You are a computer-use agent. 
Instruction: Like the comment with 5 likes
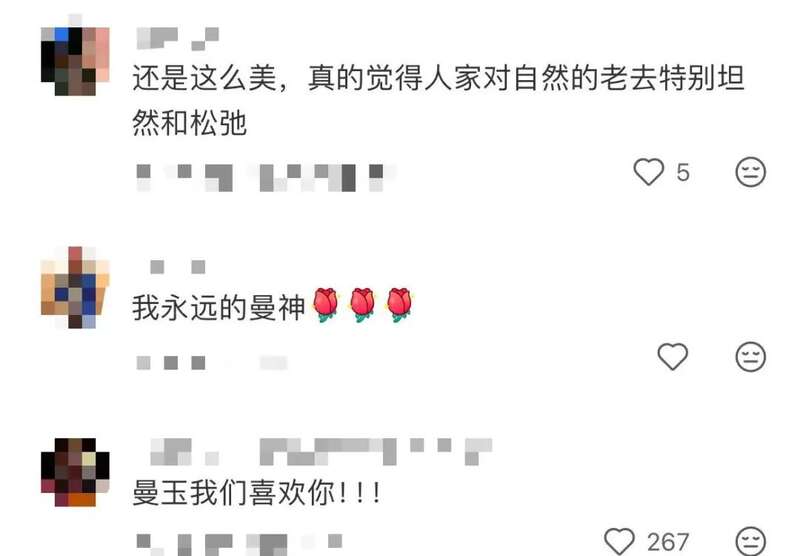click(648, 172)
